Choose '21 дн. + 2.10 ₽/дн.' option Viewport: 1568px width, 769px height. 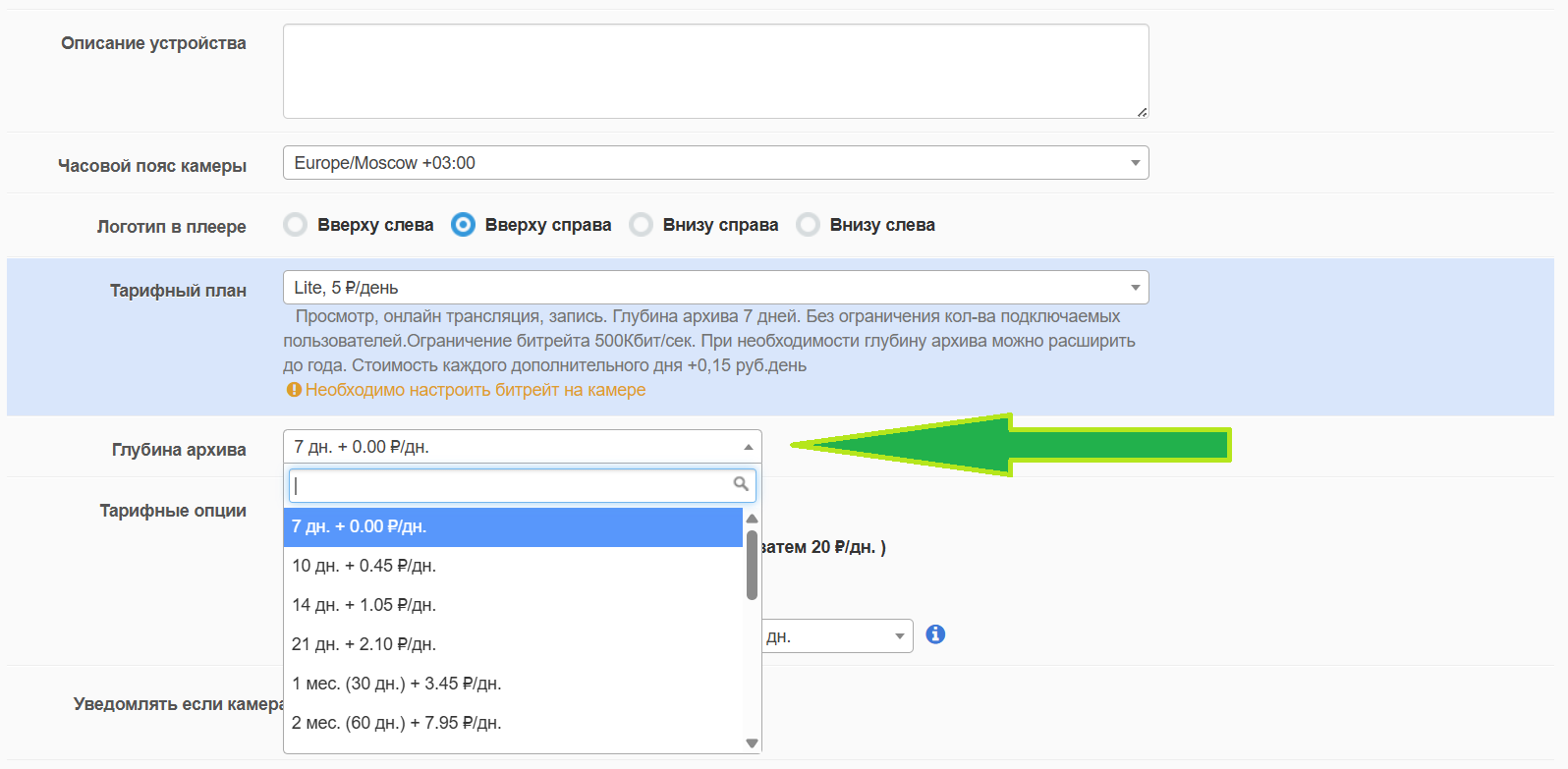click(513, 645)
